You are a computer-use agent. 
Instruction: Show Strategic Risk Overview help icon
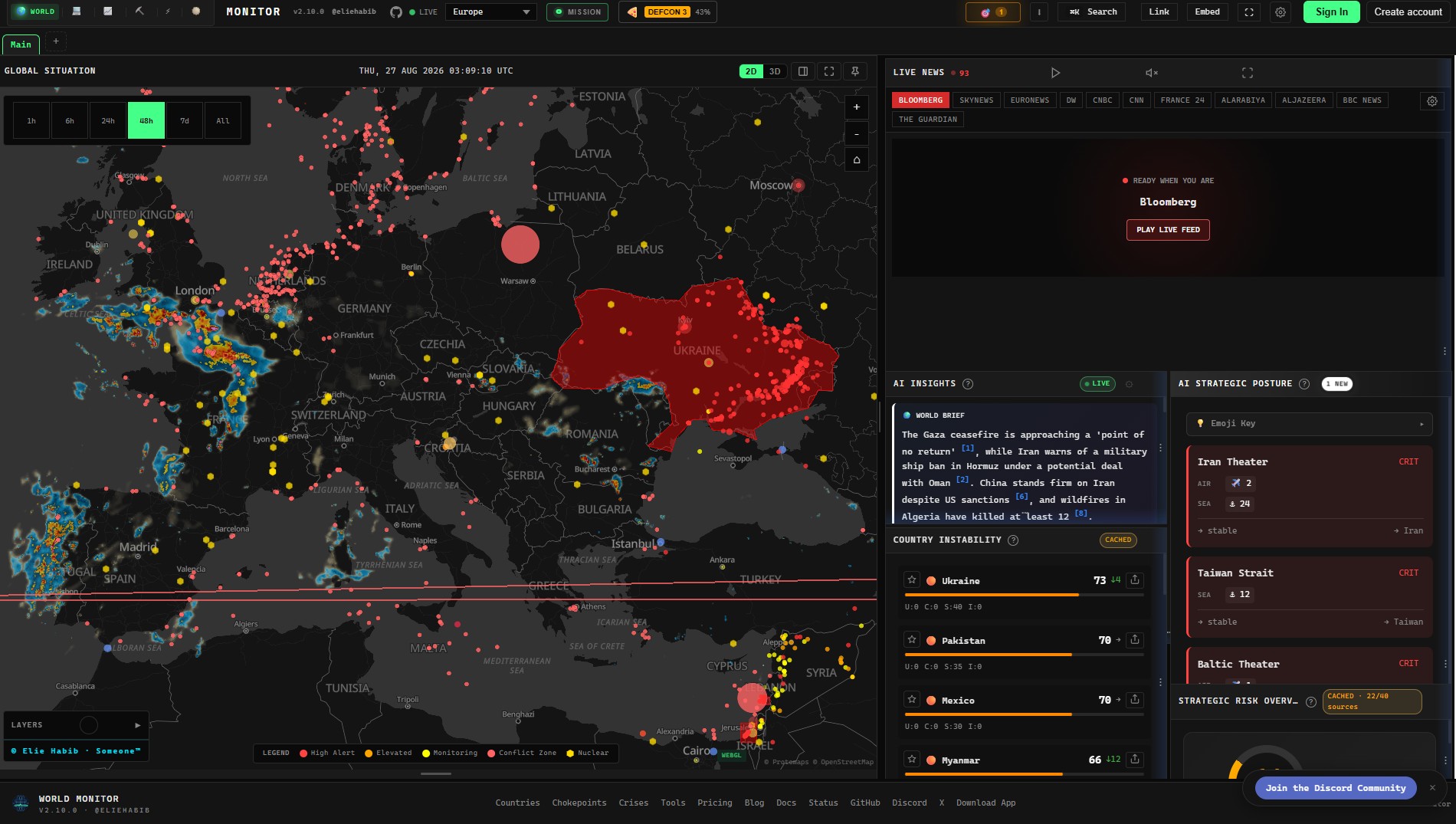point(1311,702)
